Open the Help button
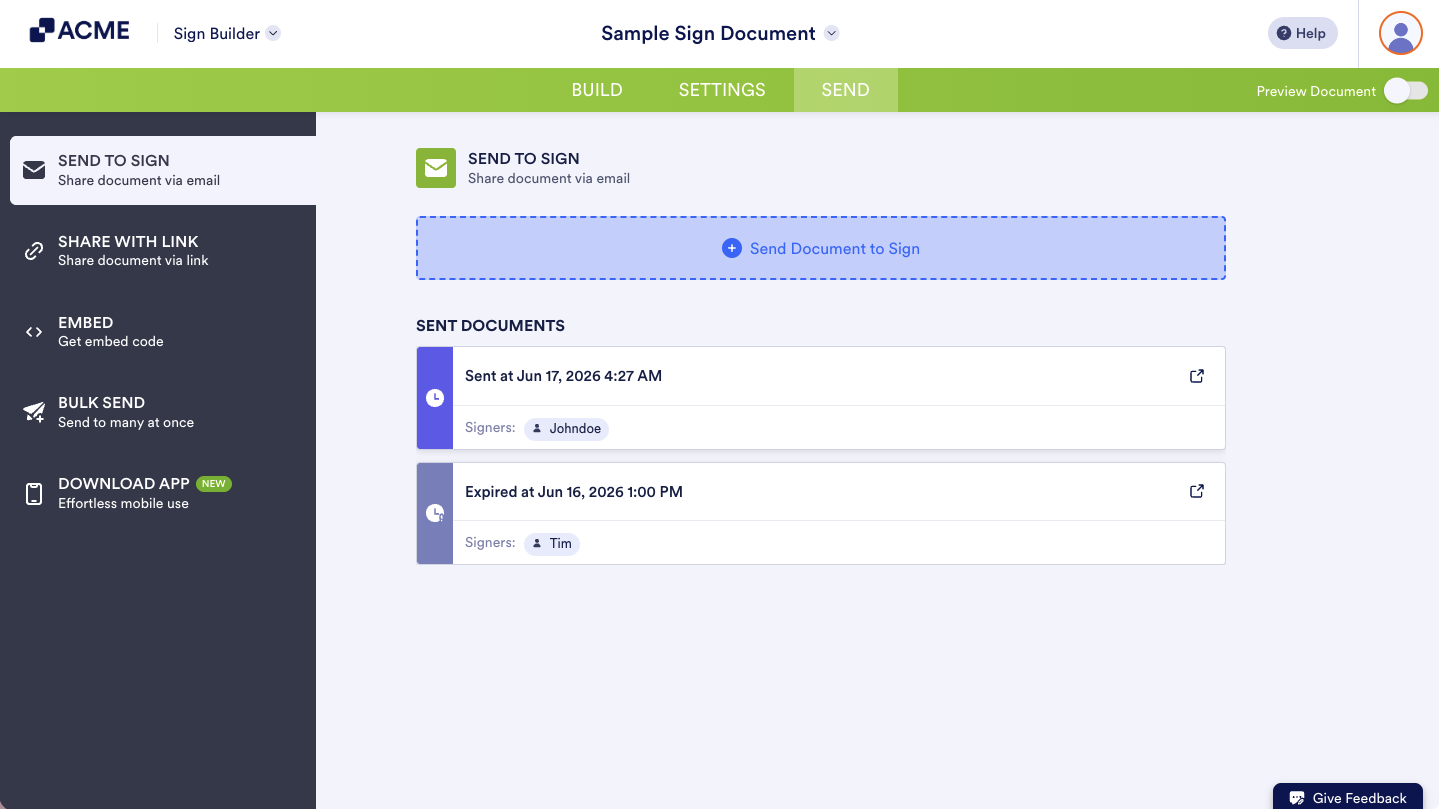The height and width of the screenshot is (809, 1439). (1302, 33)
